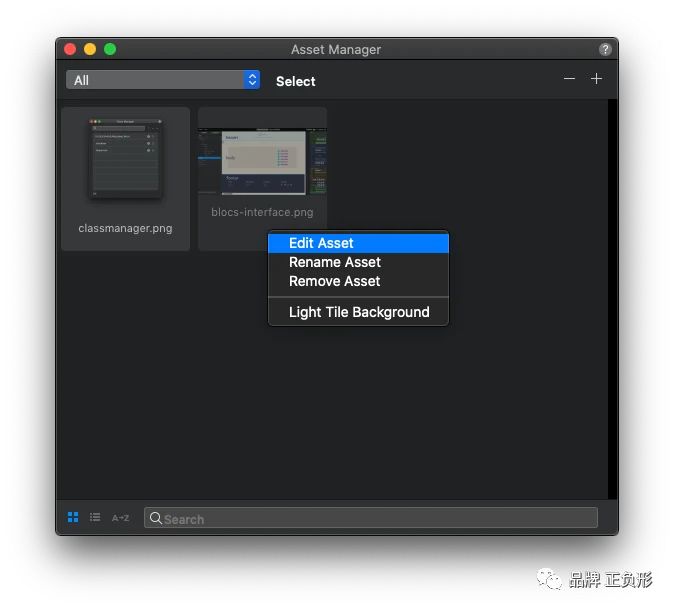
Task: Zoom the Asset Manager window
Action: [x=110, y=49]
